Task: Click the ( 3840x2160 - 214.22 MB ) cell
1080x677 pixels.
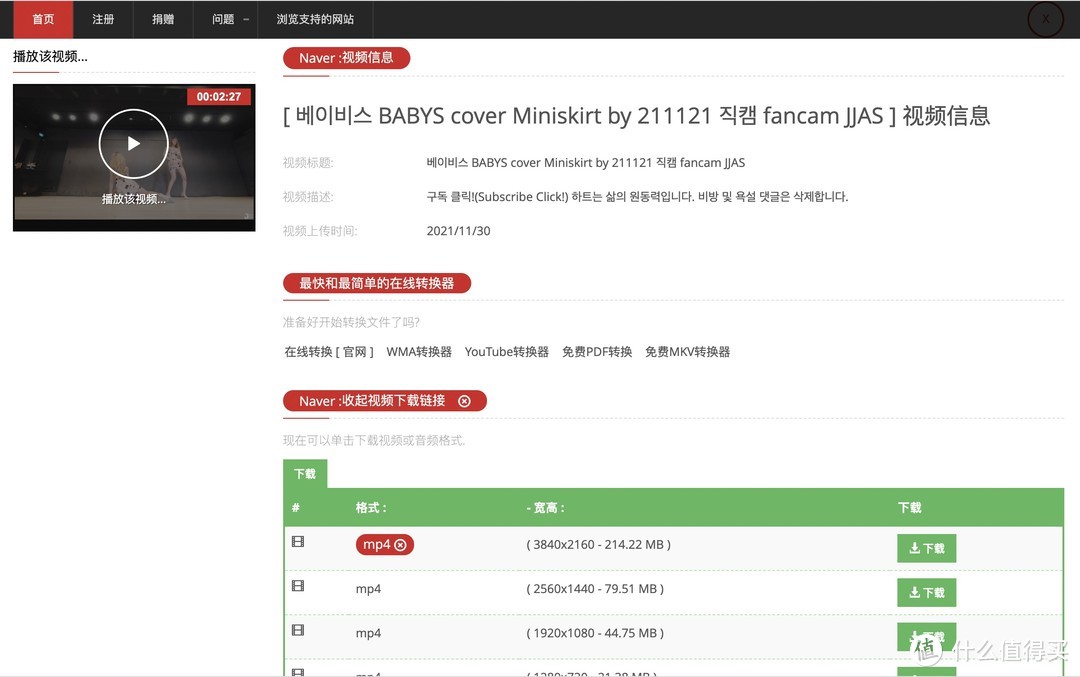Action: click(599, 545)
